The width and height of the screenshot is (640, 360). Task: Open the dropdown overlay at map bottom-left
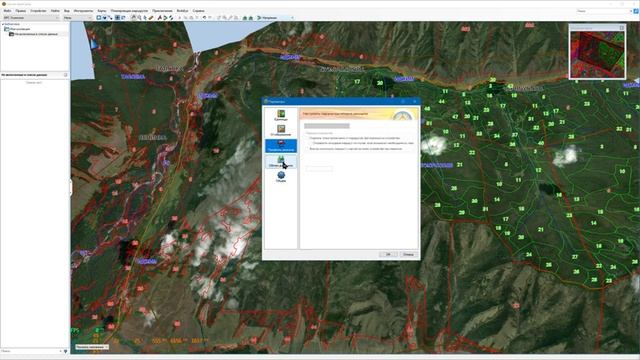click(x=92, y=347)
